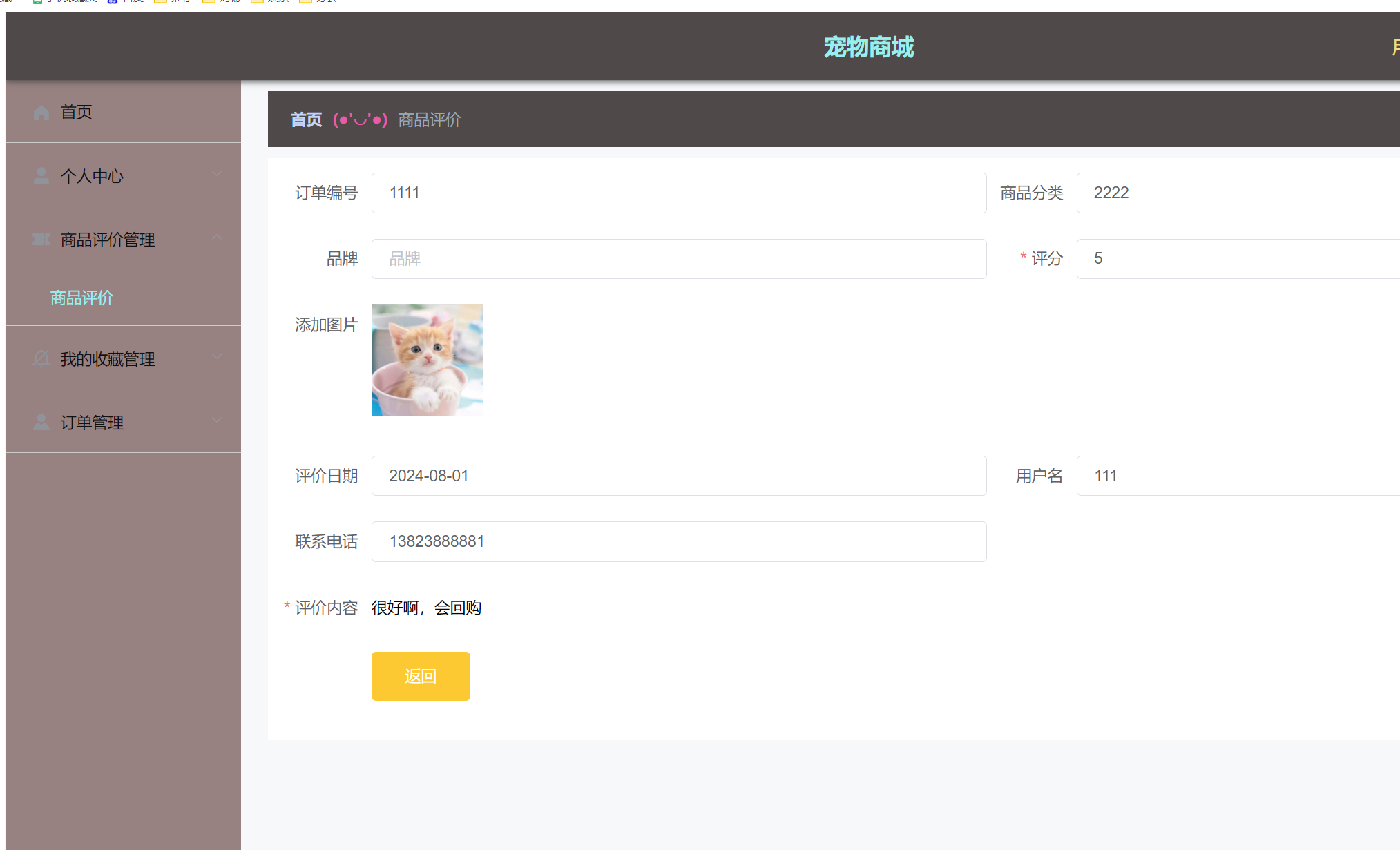Click the user icon beside 个人中心
The image size is (1400, 850).
(41, 176)
